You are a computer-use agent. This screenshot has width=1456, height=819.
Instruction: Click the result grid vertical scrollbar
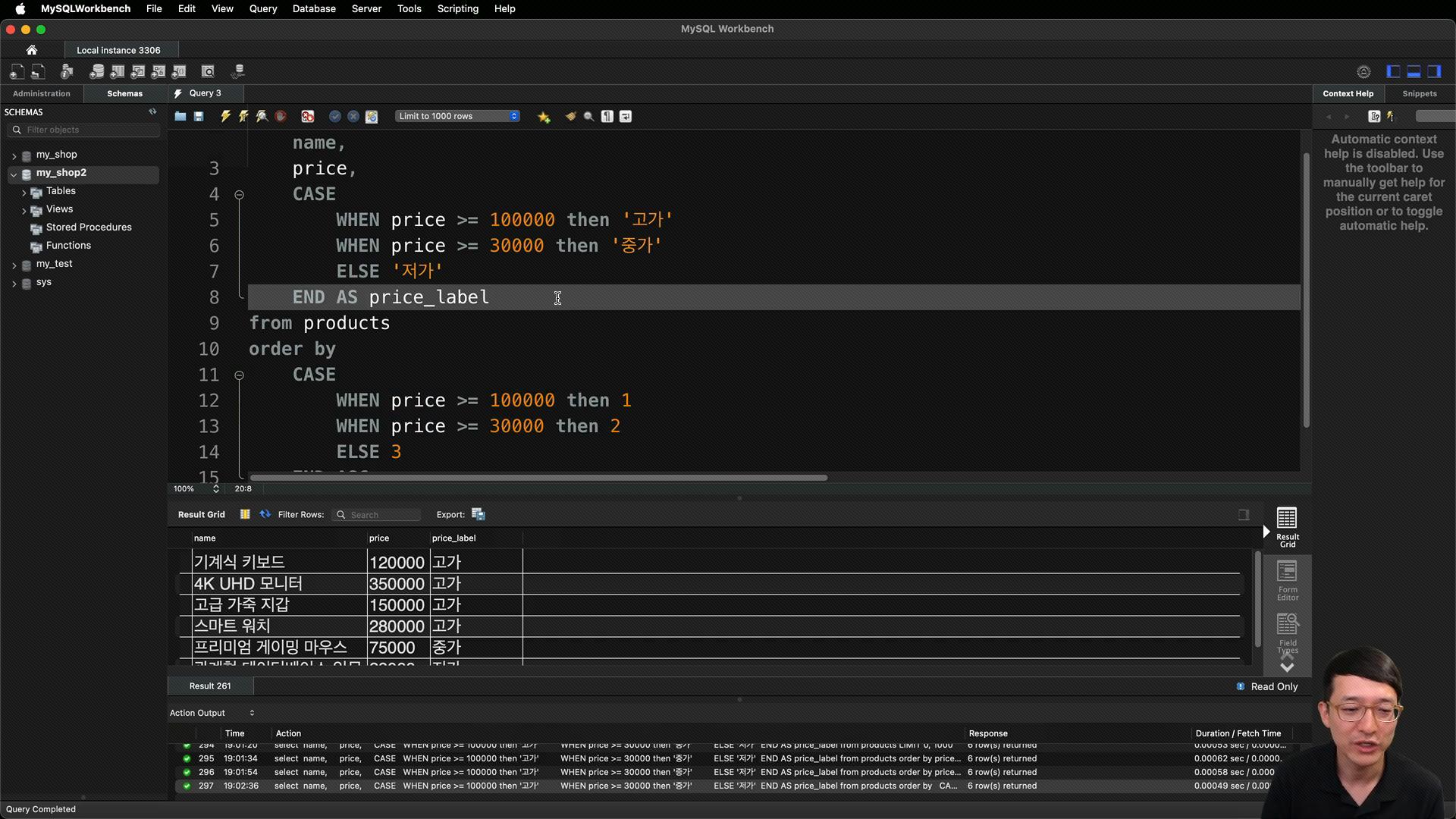point(1257,599)
